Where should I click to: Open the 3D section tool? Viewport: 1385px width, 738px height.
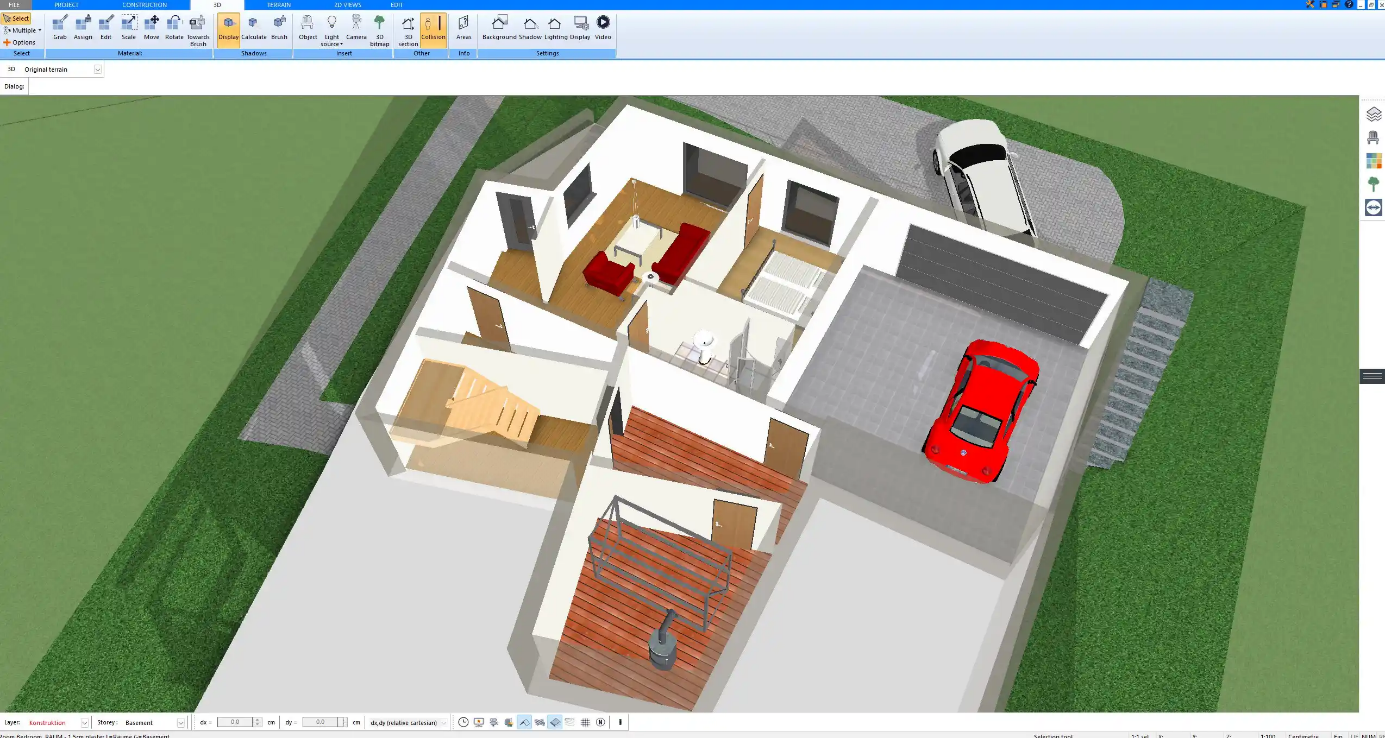408,29
